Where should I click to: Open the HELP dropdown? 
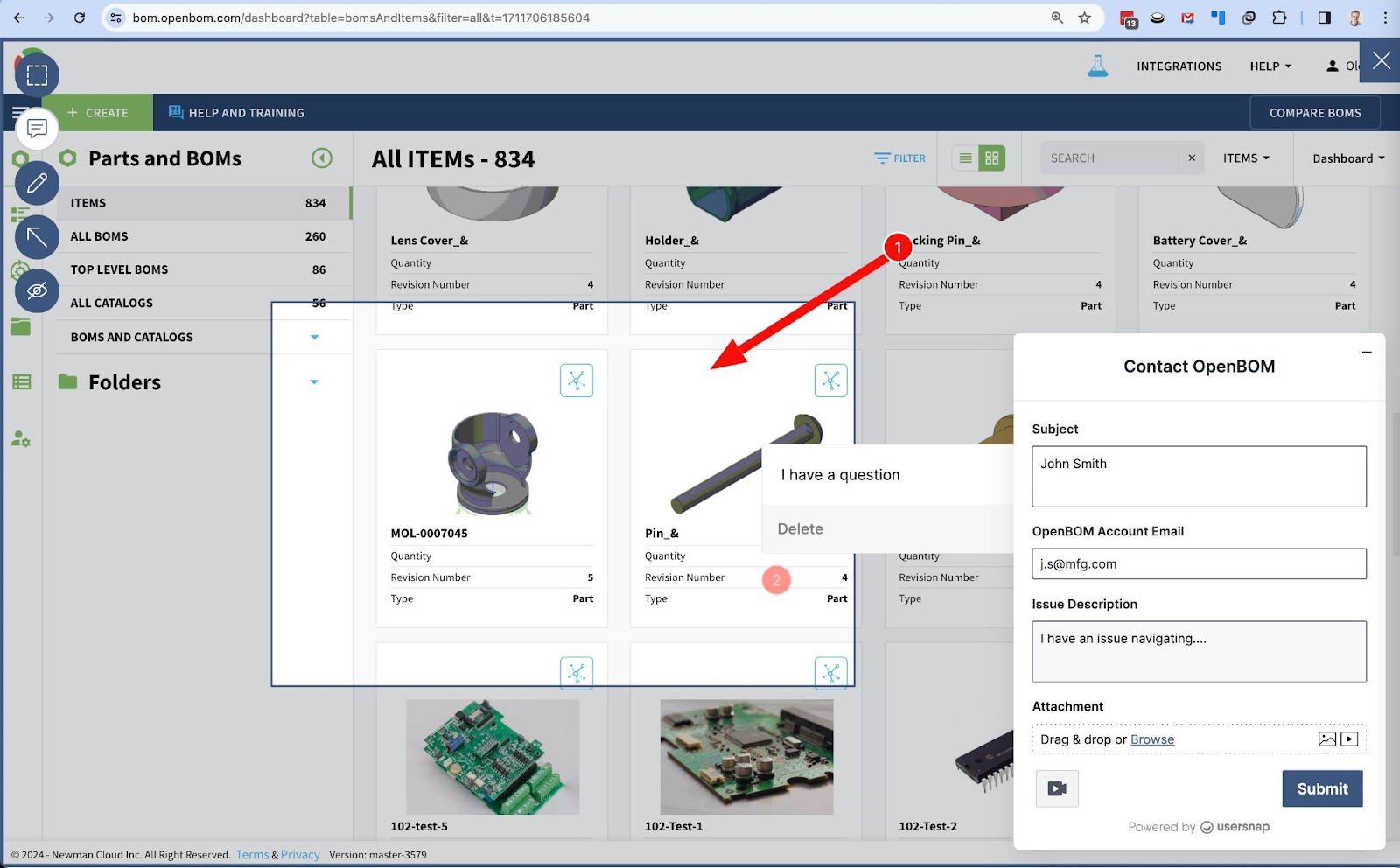(x=1270, y=66)
